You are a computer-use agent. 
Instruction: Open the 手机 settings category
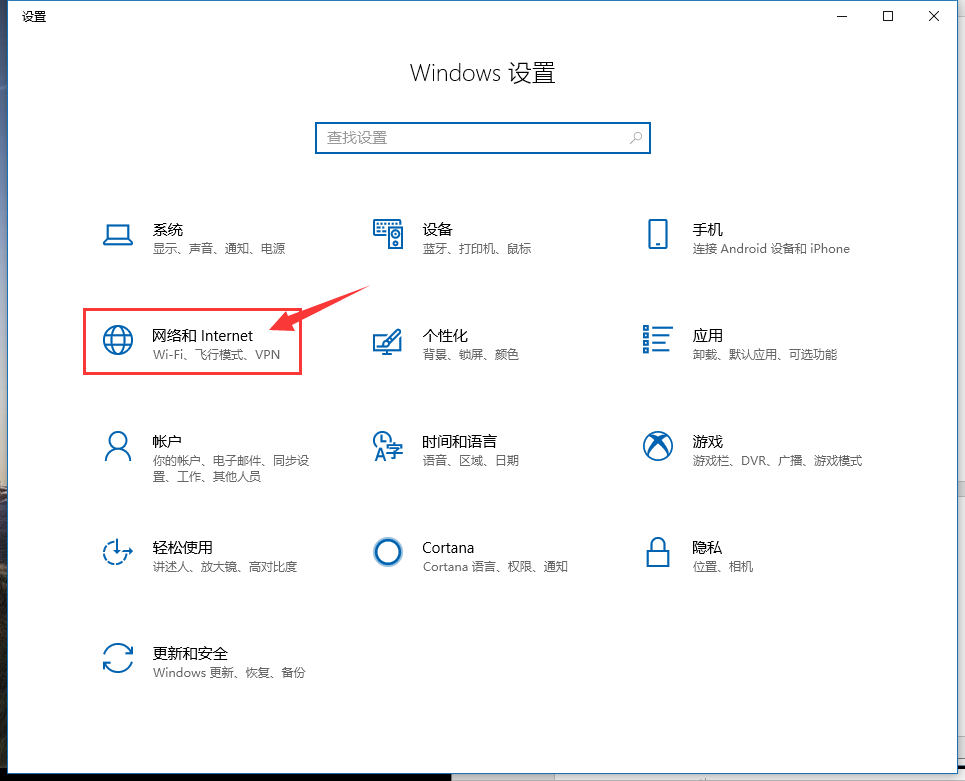[x=708, y=230]
